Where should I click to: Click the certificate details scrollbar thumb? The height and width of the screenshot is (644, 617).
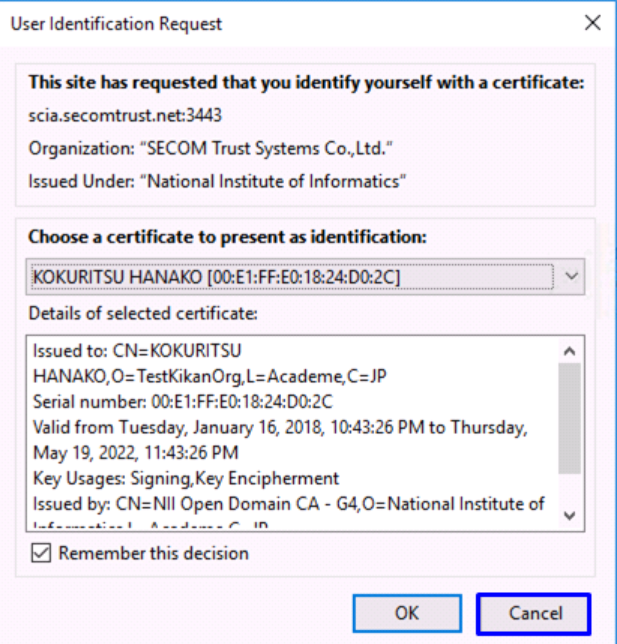569,418
